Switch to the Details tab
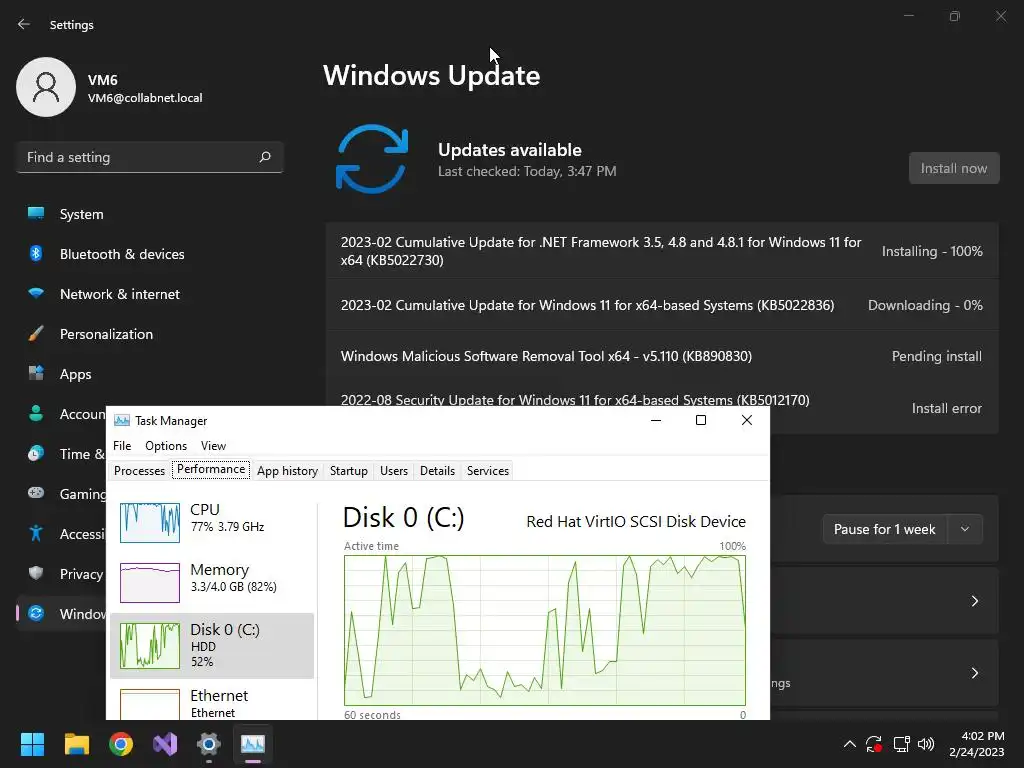1024x768 pixels. pos(438,470)
